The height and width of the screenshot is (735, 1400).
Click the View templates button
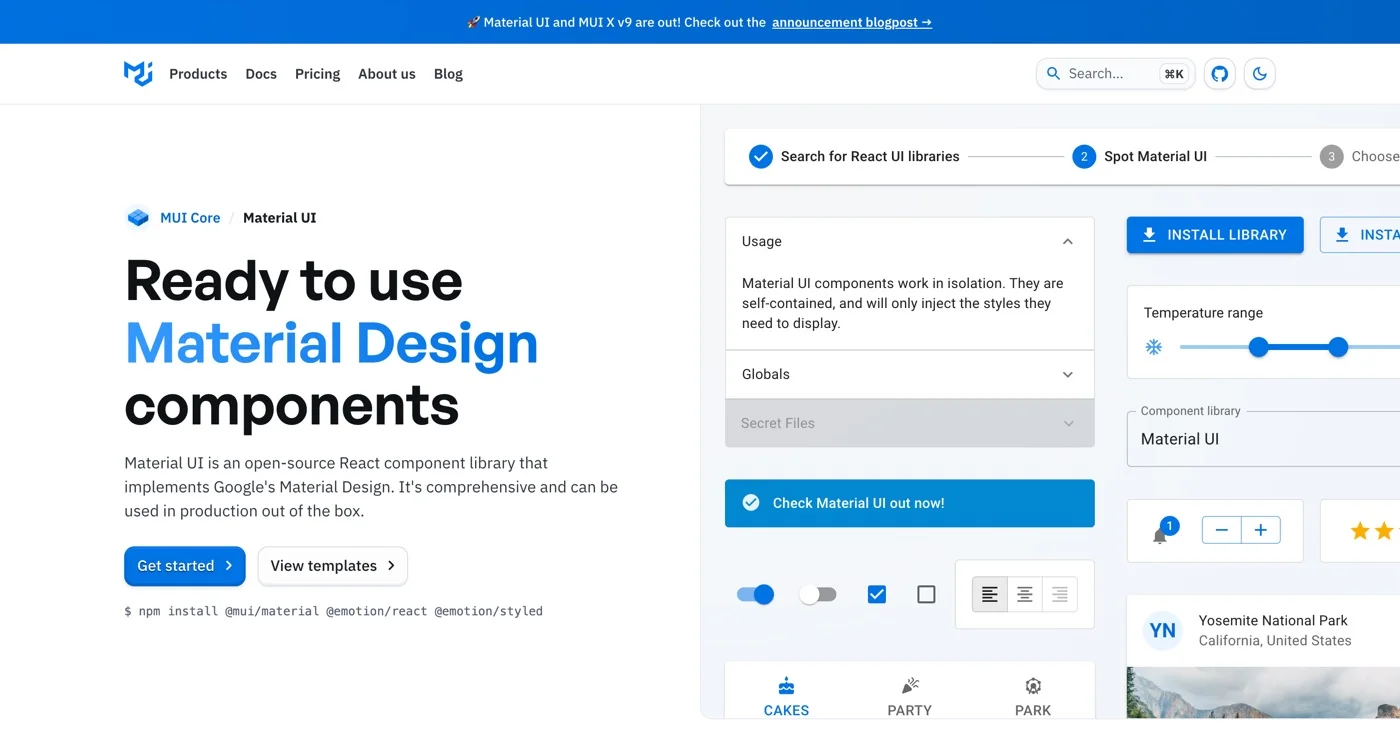tap(333, 566)
